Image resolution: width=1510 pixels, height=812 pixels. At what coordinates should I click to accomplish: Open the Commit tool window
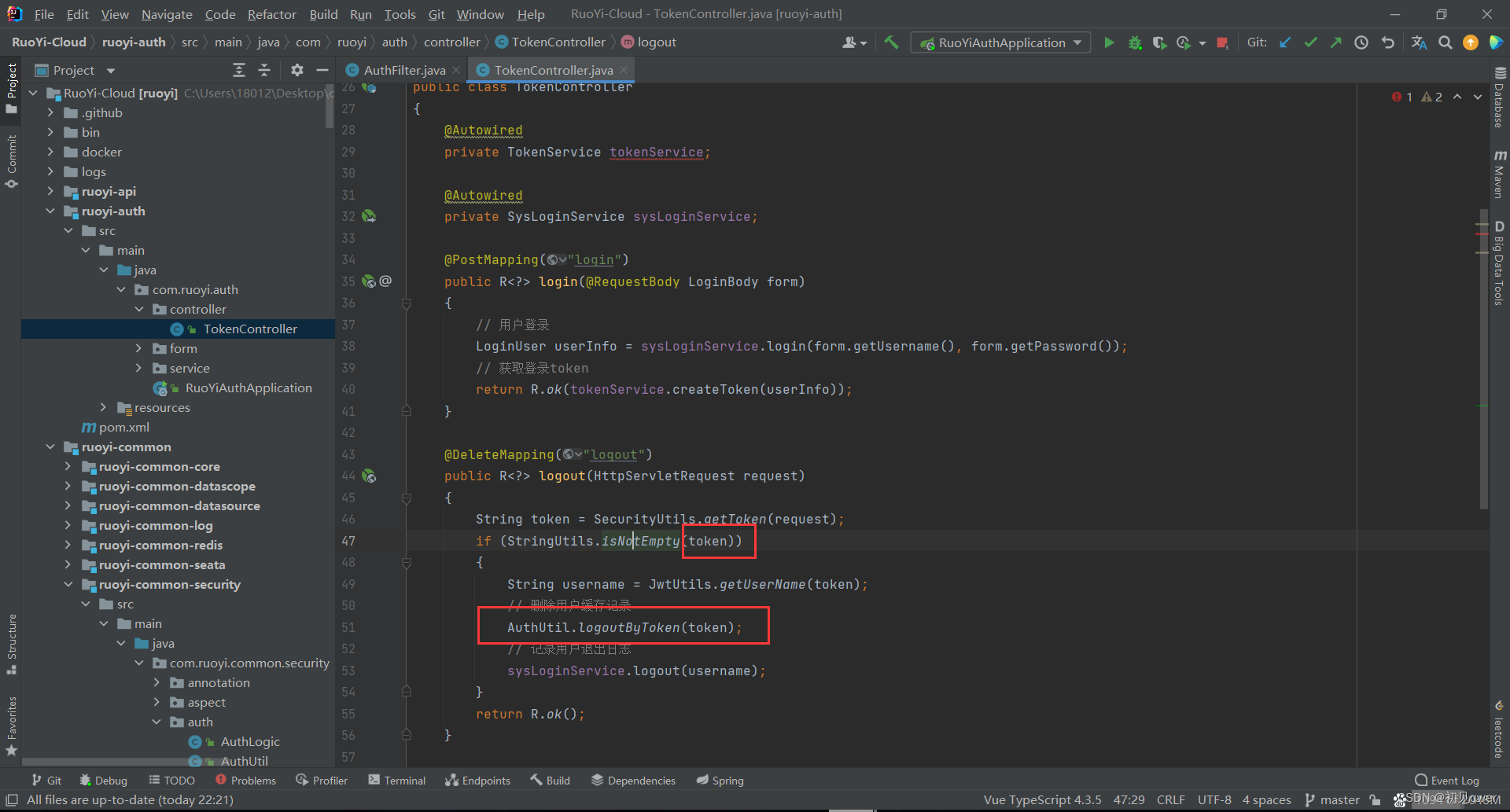(x=11, y=162)
